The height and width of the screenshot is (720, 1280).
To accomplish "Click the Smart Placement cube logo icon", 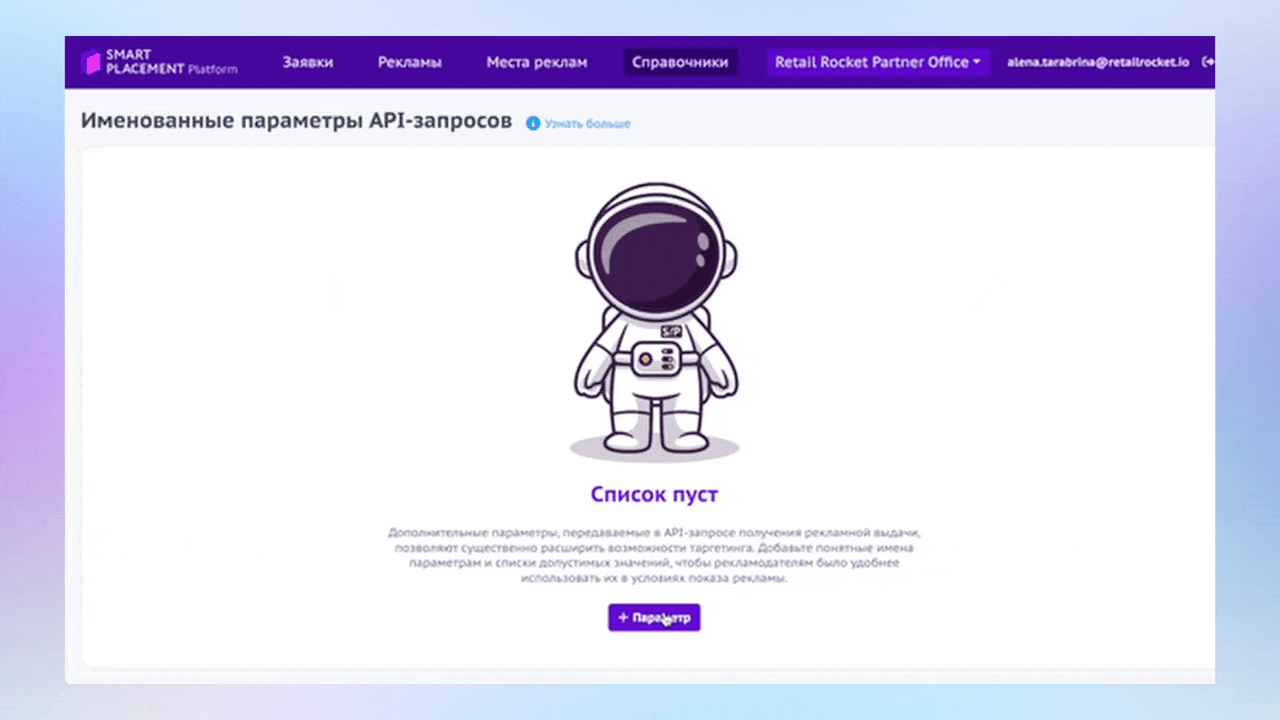I will pos(91,62).
